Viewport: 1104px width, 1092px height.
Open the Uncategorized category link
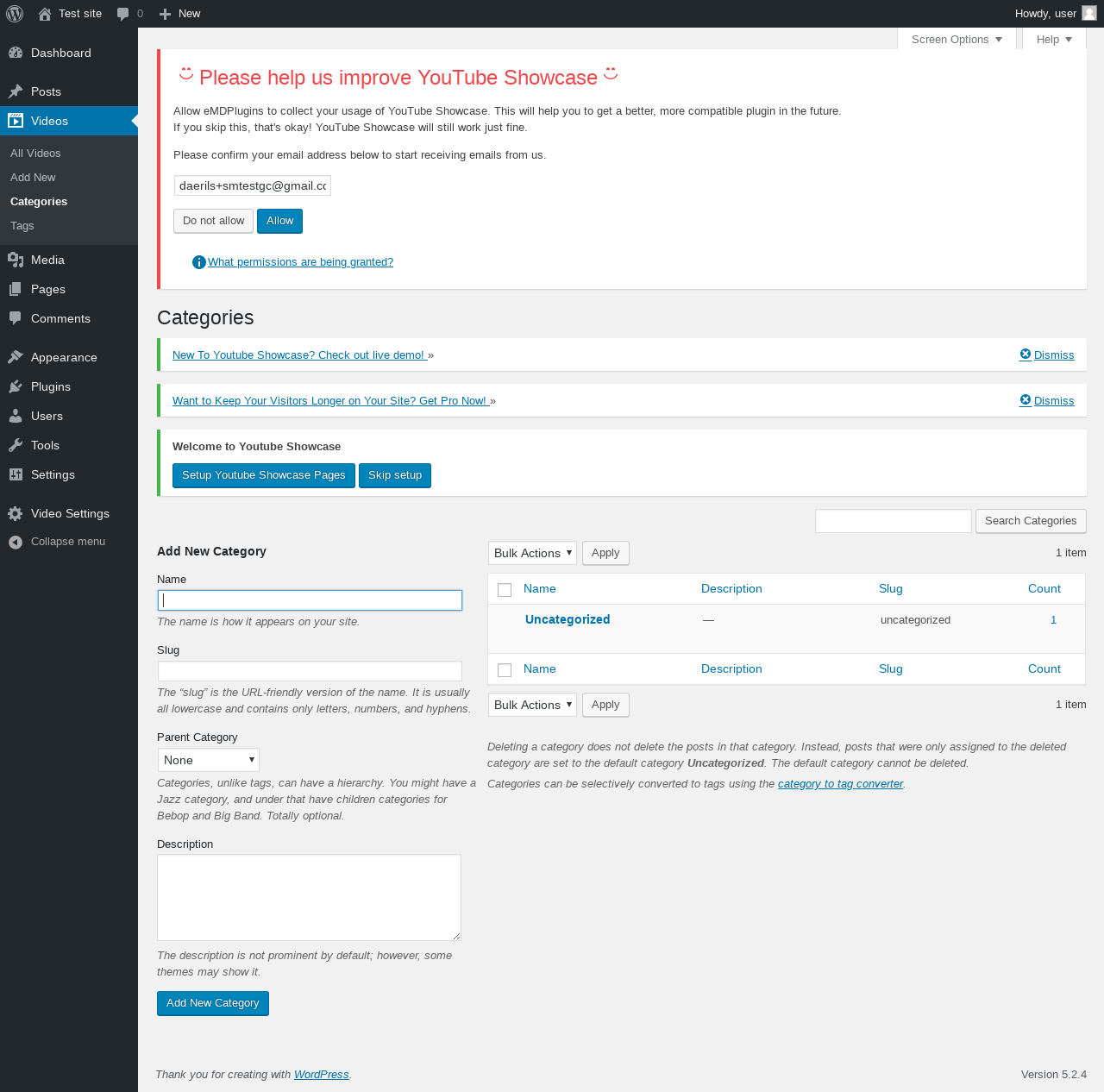568,619
